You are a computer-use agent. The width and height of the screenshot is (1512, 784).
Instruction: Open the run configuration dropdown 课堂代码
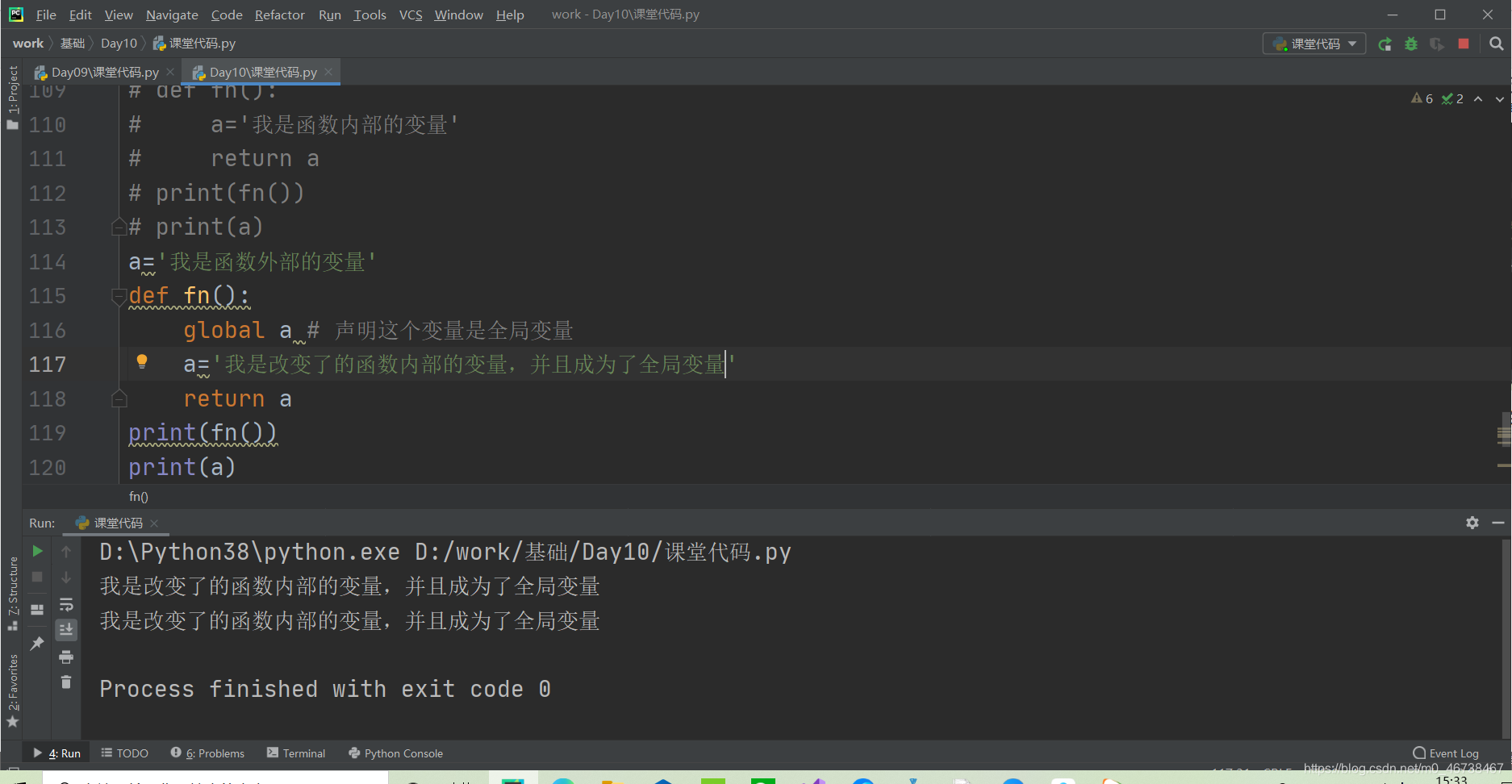pyautogui.click(x=1314, y=44)
